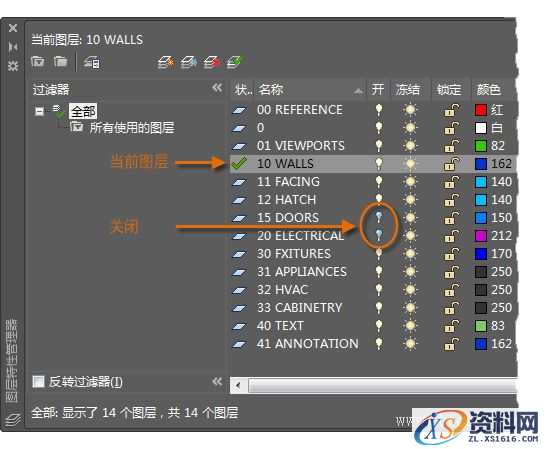Click freeze sun icon for 15 DOORS

[410, 218]
